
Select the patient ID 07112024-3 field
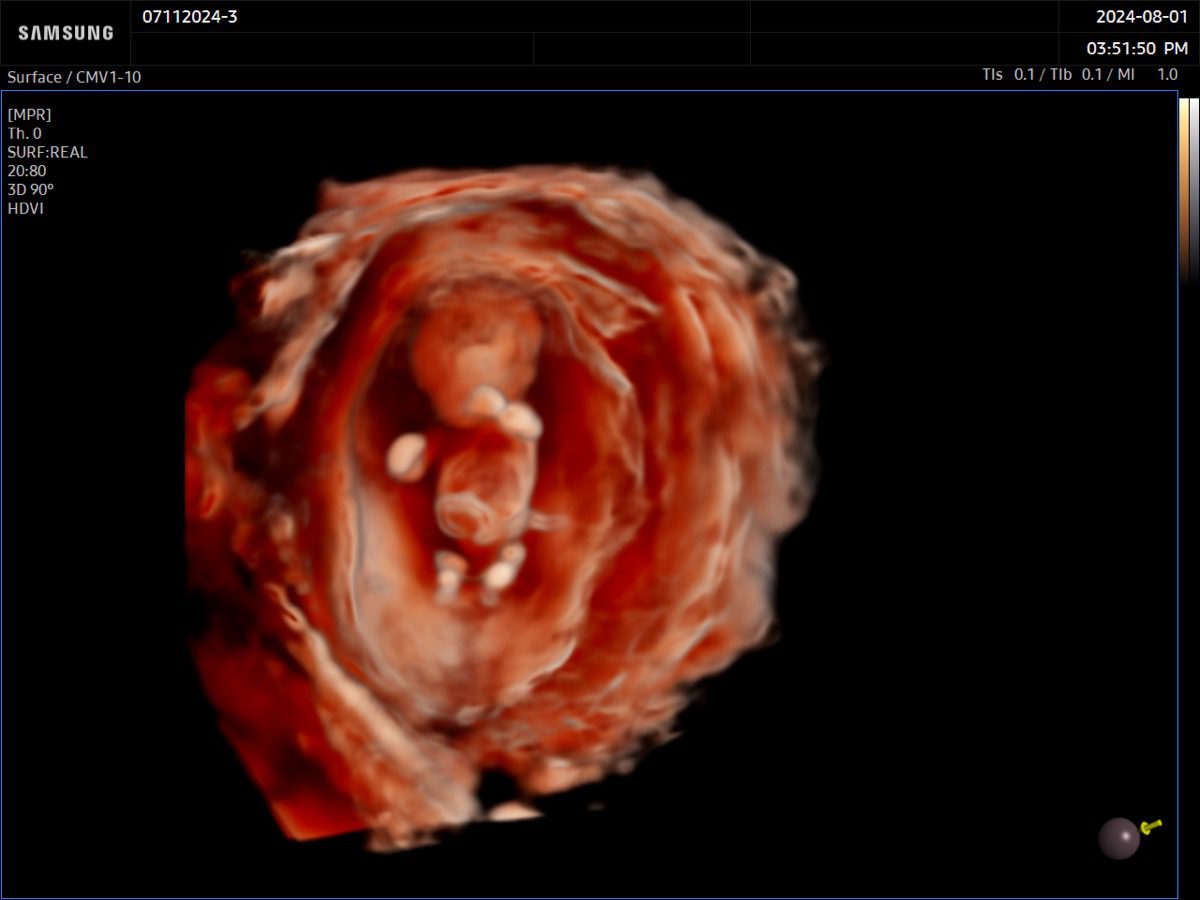190,17
